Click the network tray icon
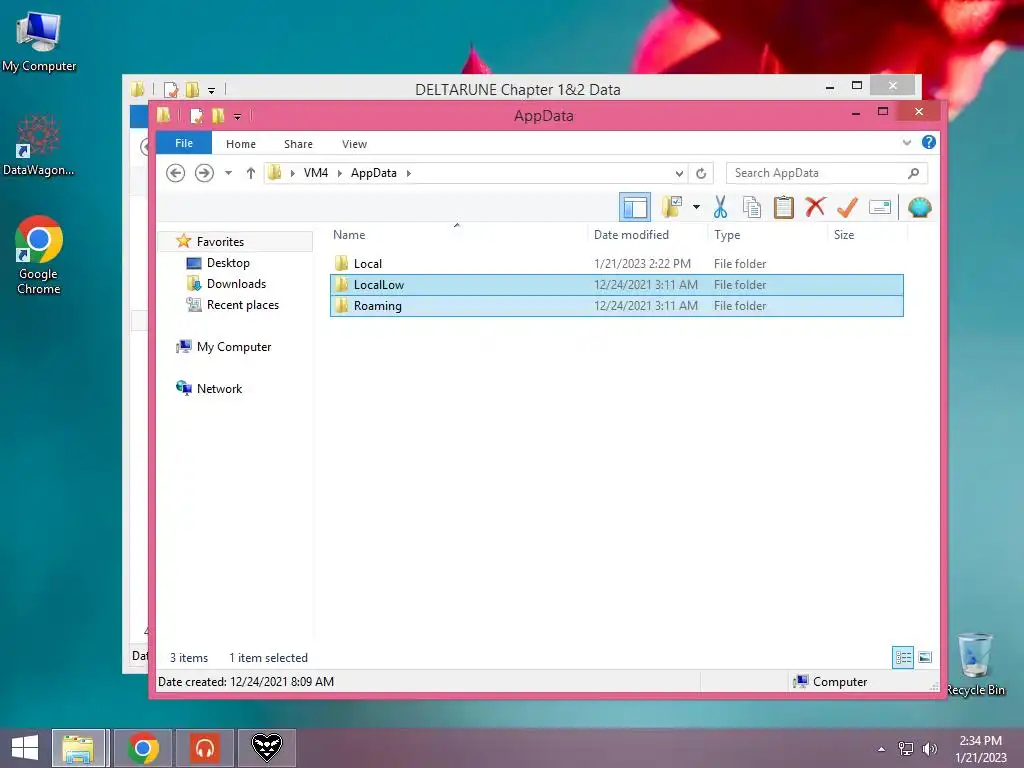Viewport: 1024px width, 768px height. [x=906, y=749]
